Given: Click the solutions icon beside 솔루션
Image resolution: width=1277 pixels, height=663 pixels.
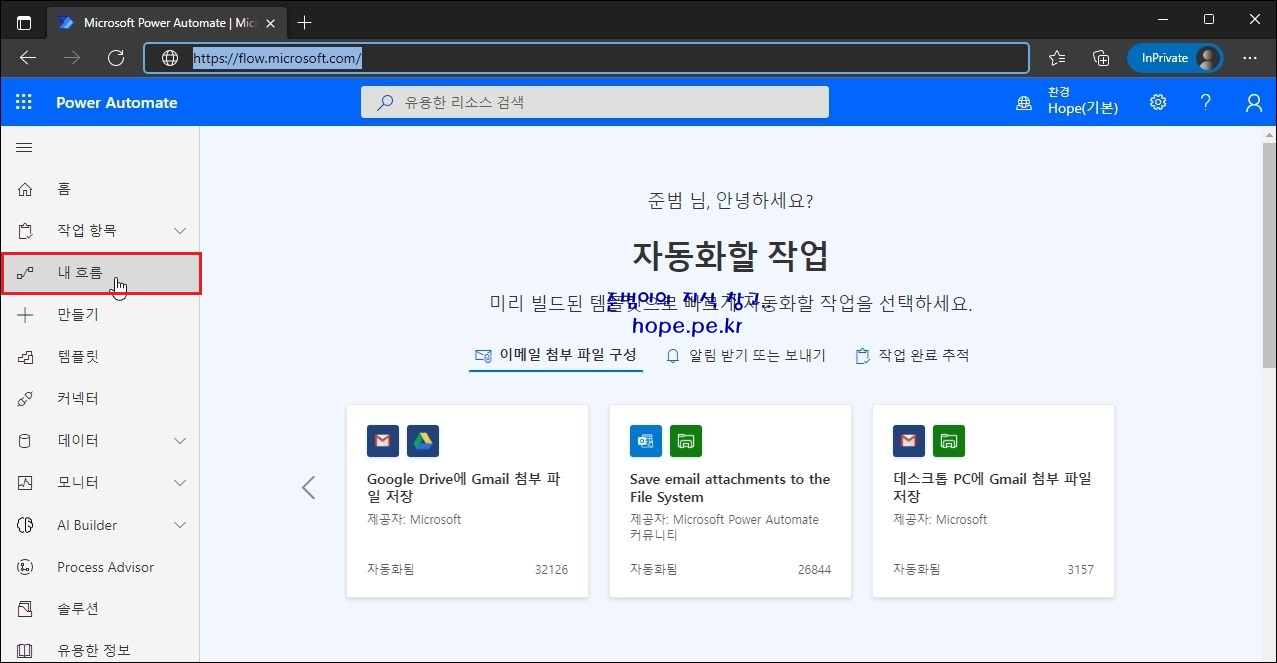Looking at the screenshot, I should coord(25,609).
